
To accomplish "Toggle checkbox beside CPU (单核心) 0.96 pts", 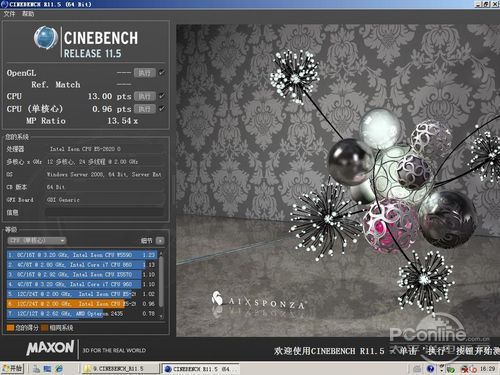I will click(162, 109).
